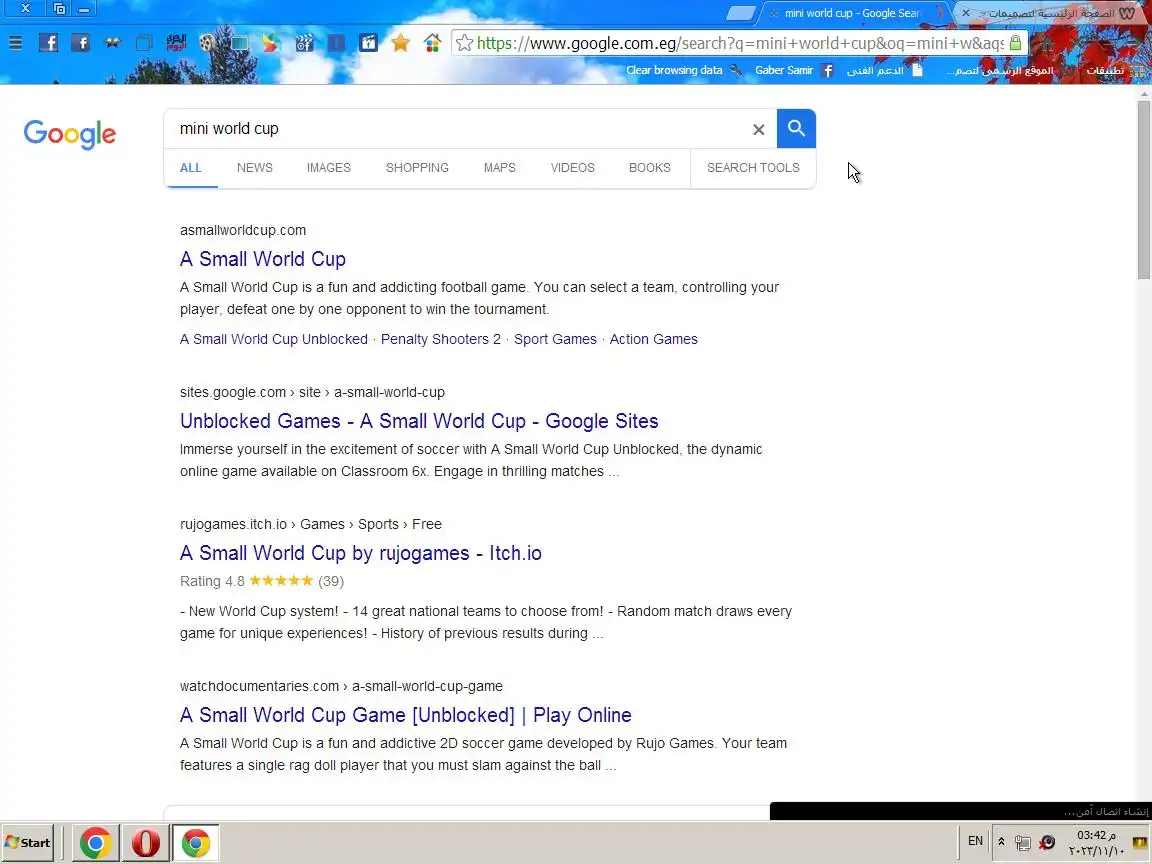Switch to the NEWS tab
The height and width of the screenshot is (864, 1152).
point(254,168)
